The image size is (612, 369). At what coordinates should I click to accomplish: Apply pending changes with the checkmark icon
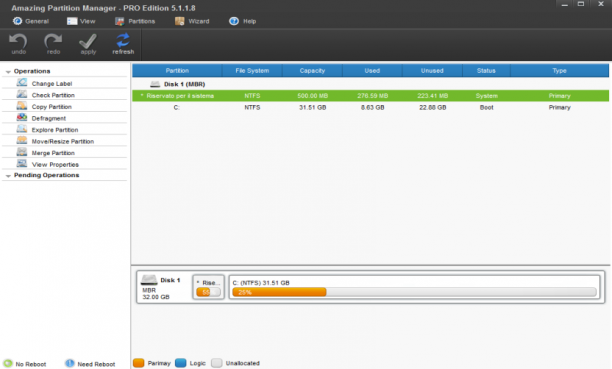(88, 41)
